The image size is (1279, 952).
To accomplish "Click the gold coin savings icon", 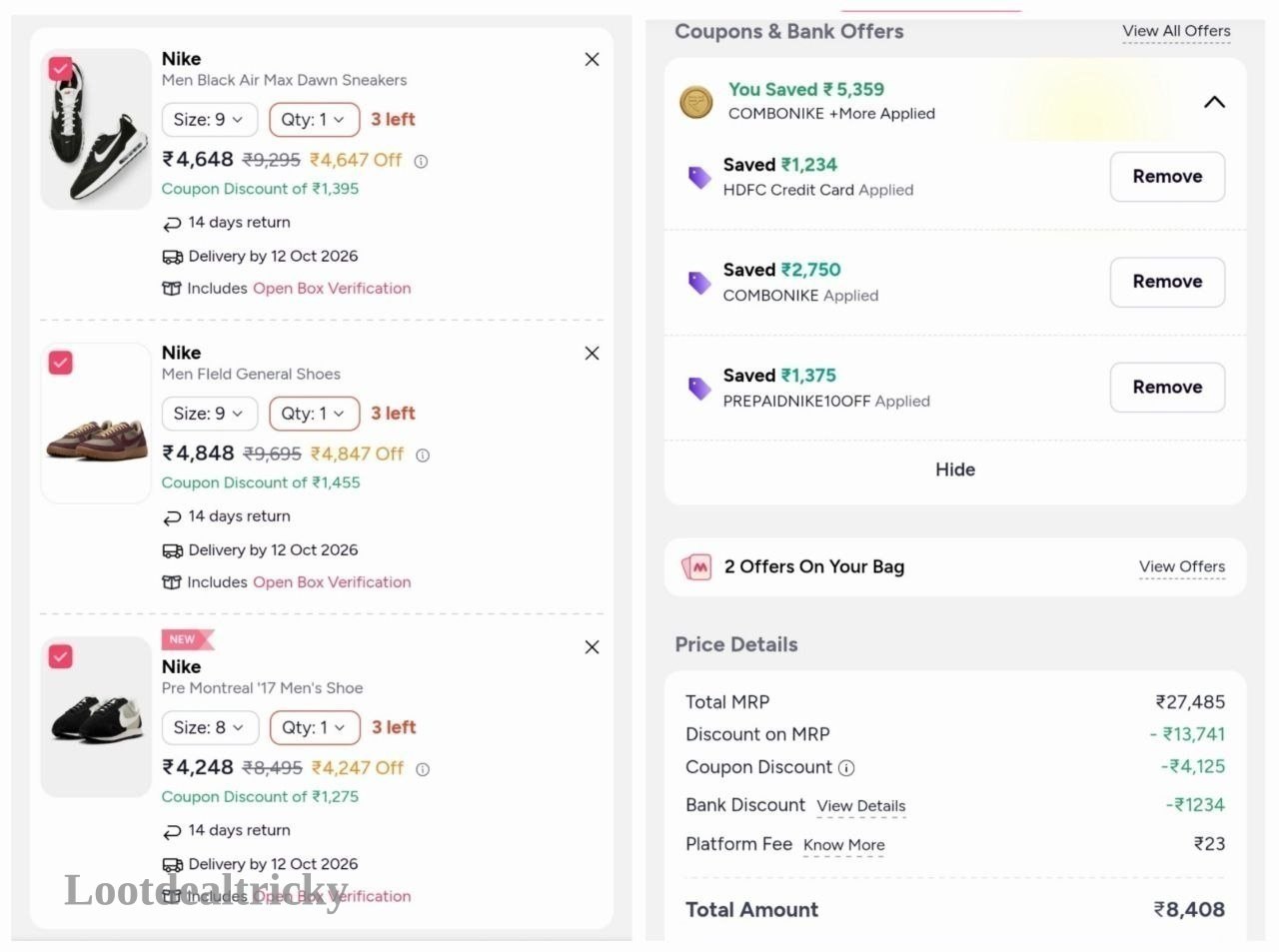I will 696,102.
